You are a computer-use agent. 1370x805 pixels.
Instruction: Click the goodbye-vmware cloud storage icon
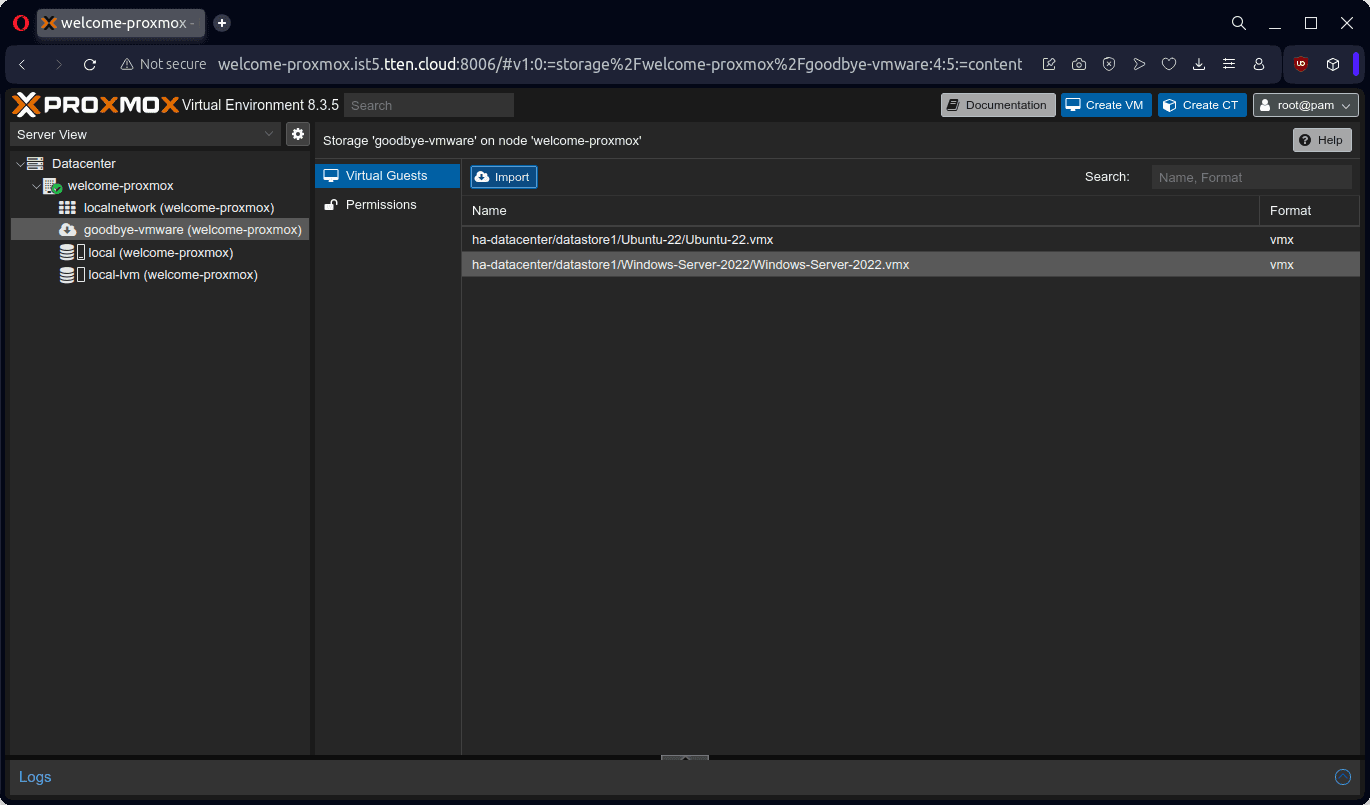pyautogui.click(x=68, y=230)
